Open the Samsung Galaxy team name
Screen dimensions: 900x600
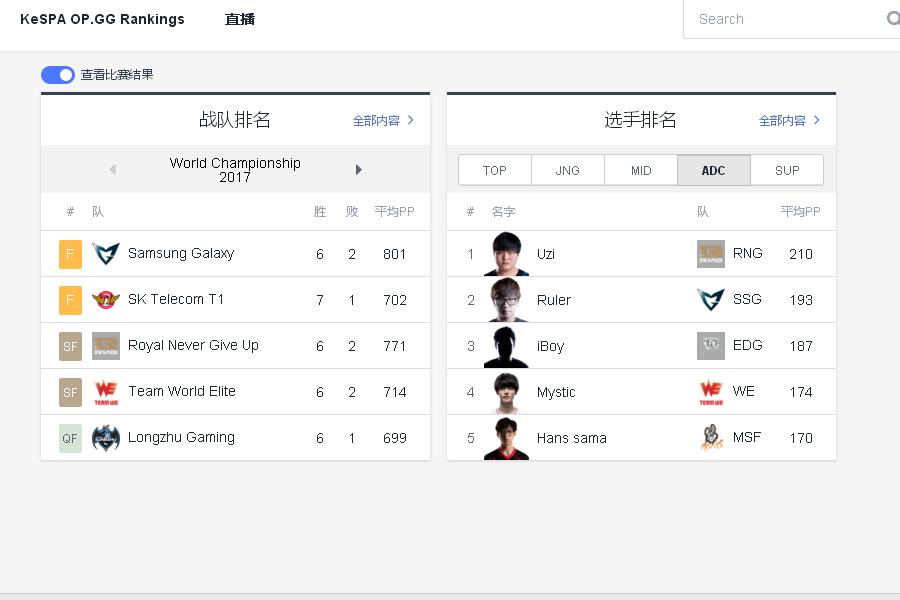[x=181, y=253]
